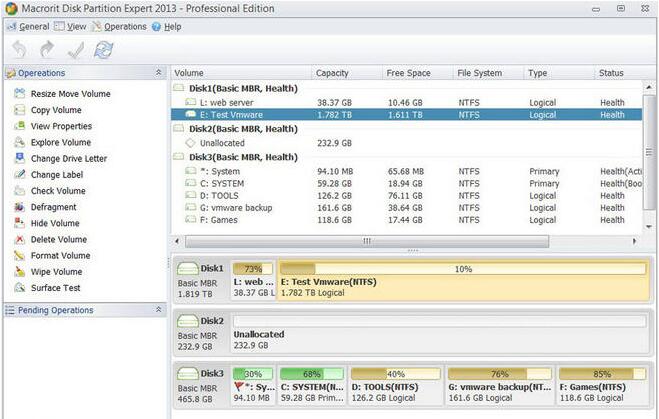Select the D: TOOLS volume row
This screenshot has height=419, width=659.
[x=406, y=196]
